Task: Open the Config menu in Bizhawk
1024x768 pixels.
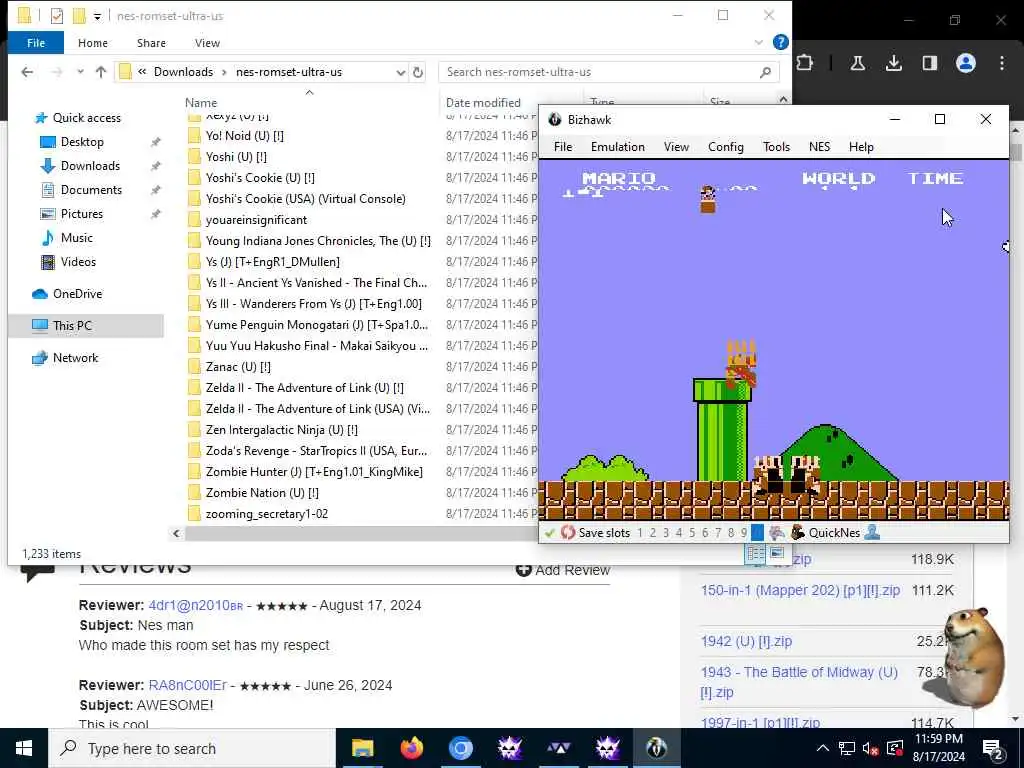Action: [726, 147]
